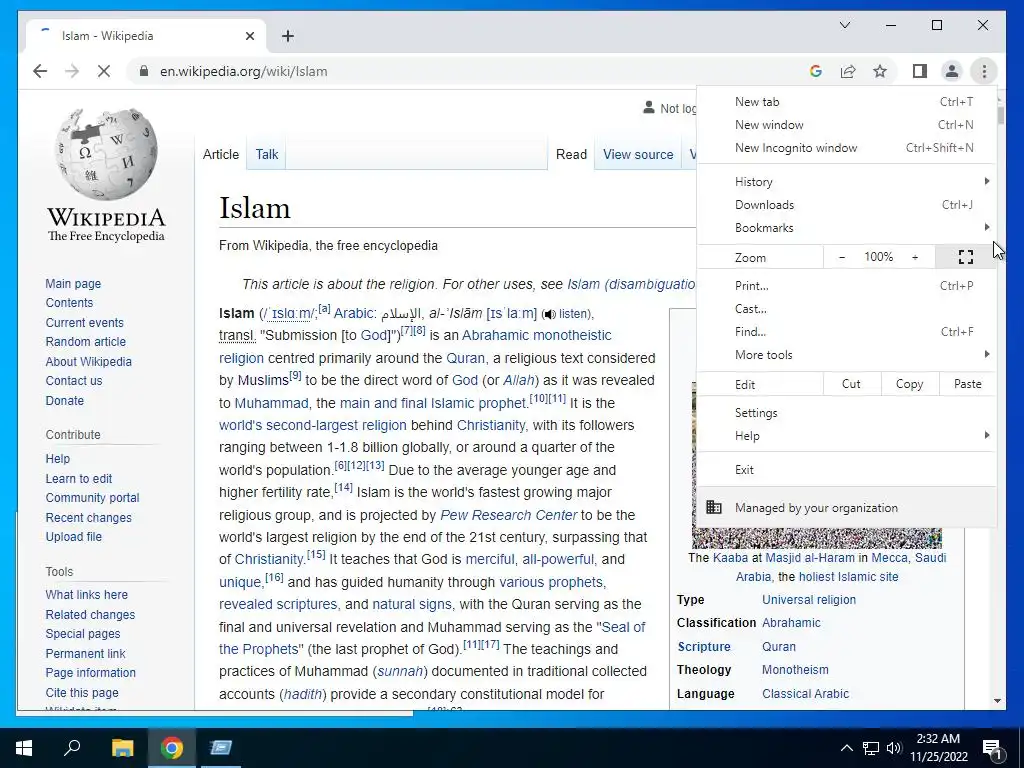This screenshot has height=768, width=1024.
Task: Click the Managed by your organization icon
Action: point(714,507)
